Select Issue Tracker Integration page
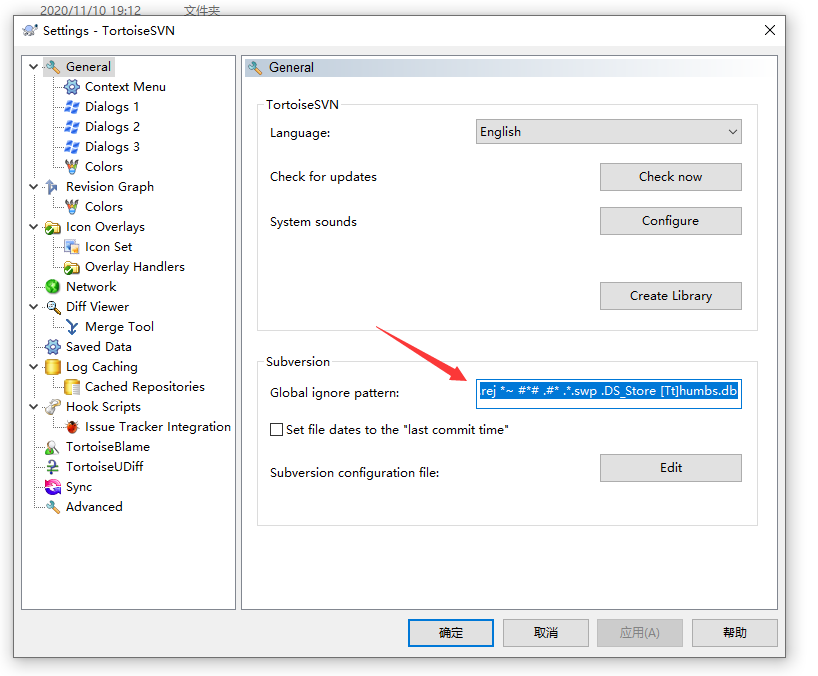 (158, 427)
